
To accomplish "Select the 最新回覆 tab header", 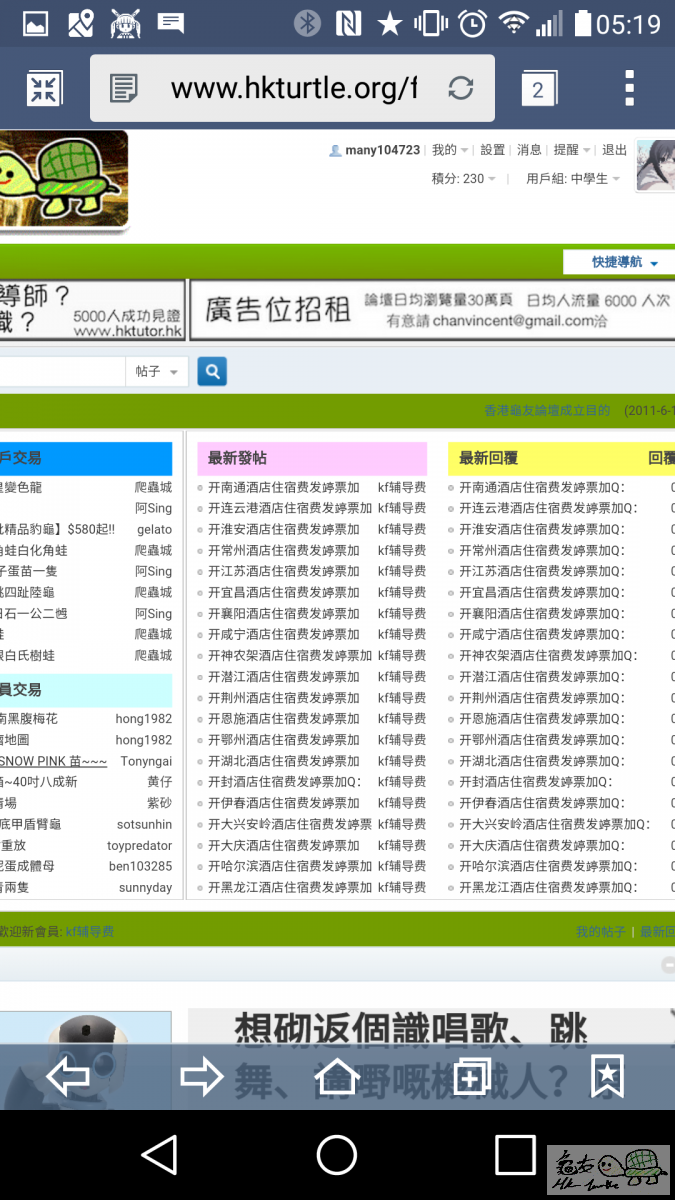I will tap(488, 458).
